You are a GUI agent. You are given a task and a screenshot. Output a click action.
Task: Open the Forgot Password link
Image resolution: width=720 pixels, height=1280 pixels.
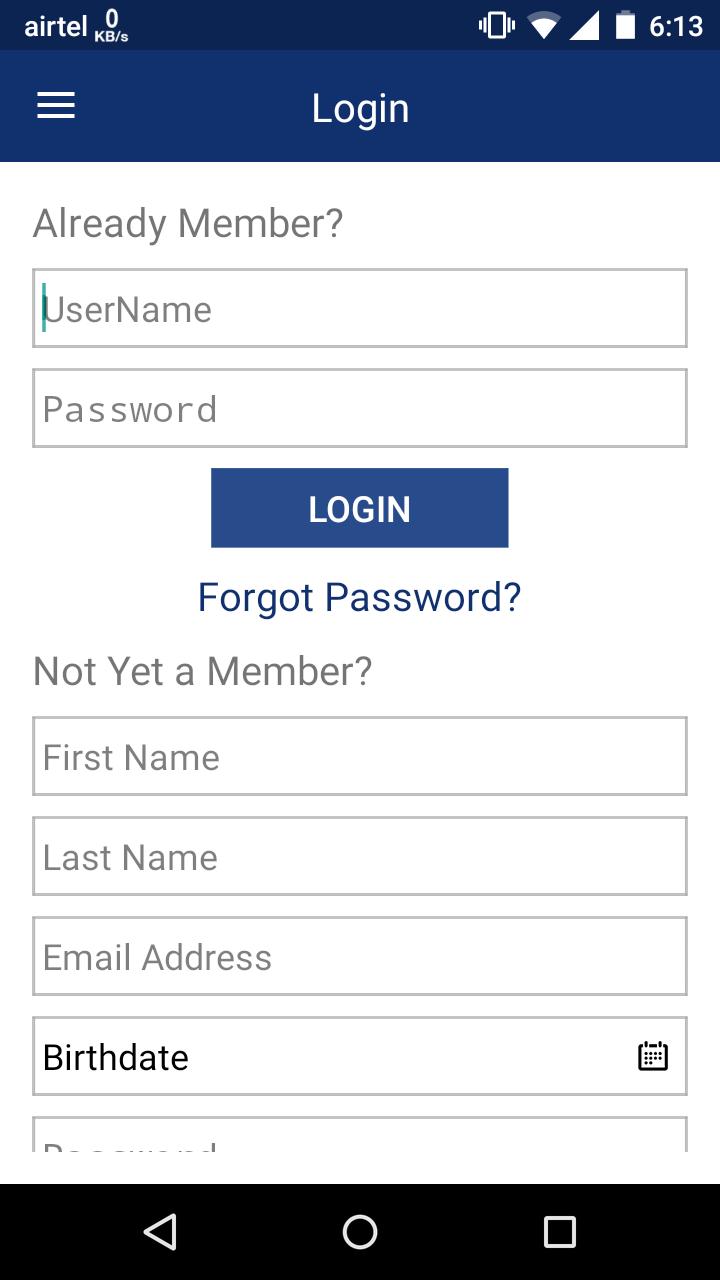coord(359,597)
